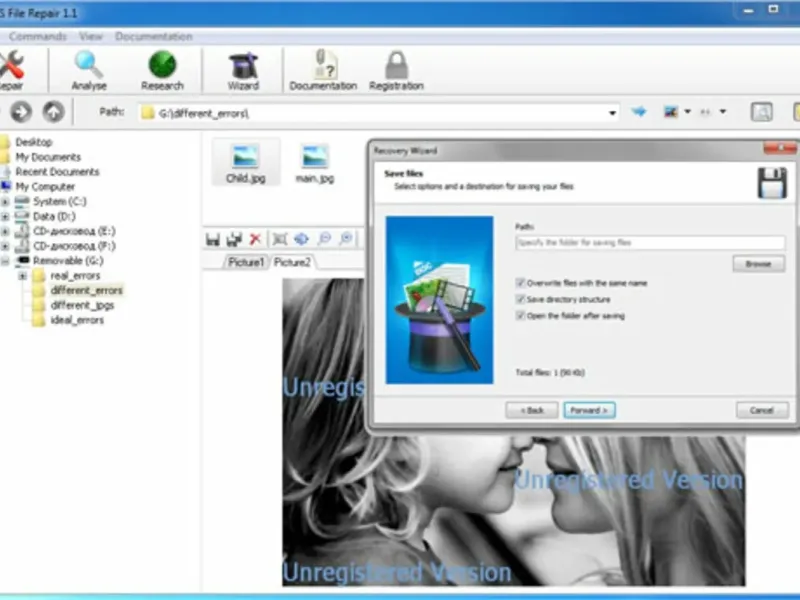Toggle Overwrite files with the same name
The width and height of the screenshot is (800, 600).
520,283
